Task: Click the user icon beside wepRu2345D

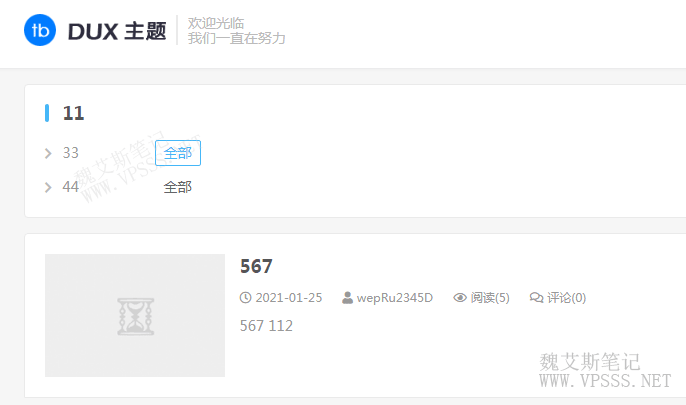Action: (x=347, y=298)
